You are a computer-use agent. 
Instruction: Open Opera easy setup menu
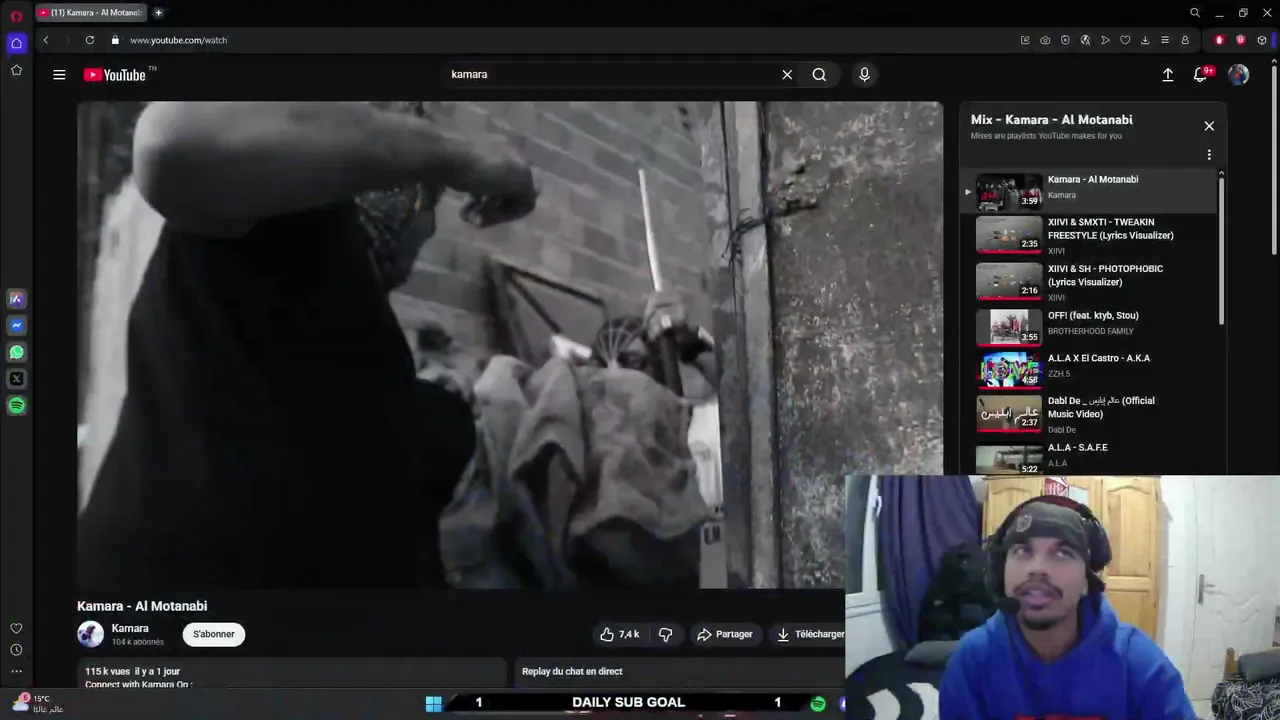1165,40
